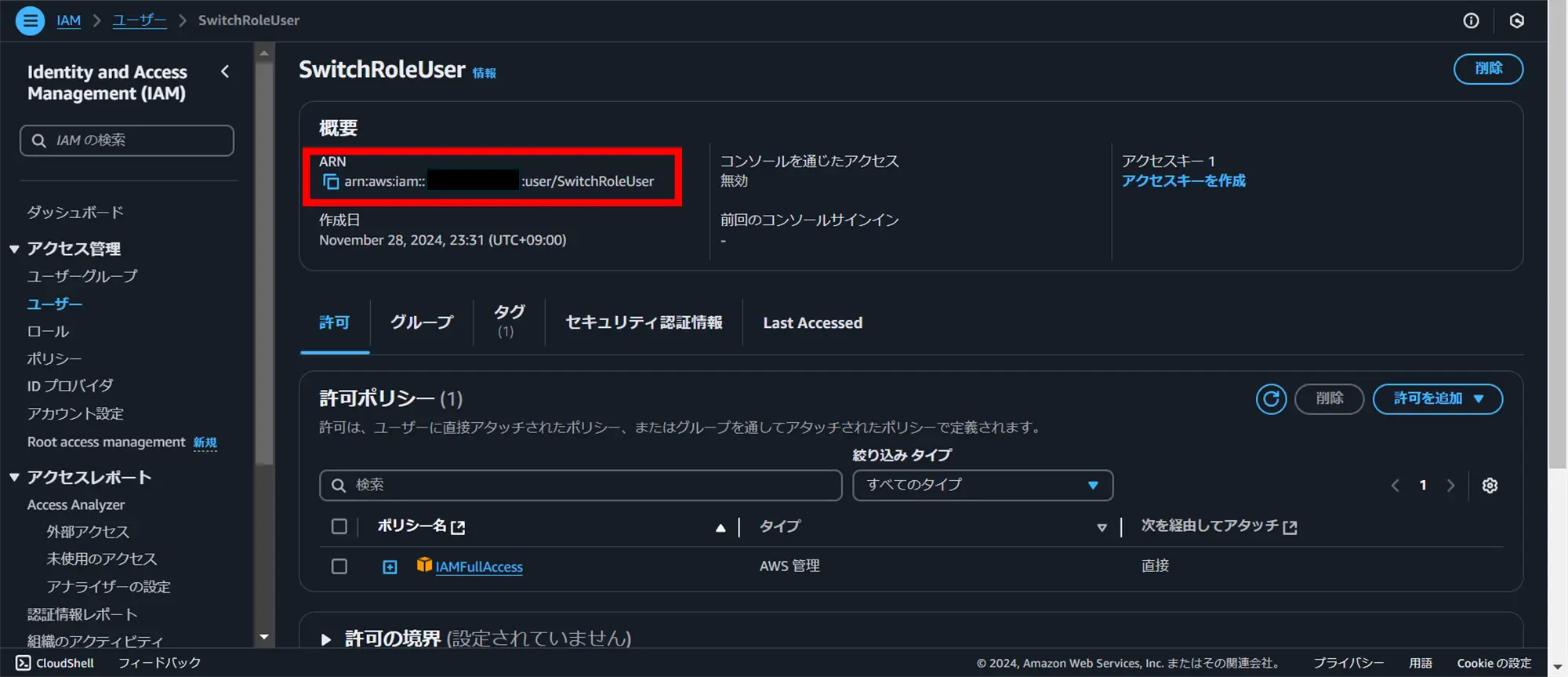Open 未使用のアクセス in the sidebar

[x=102, y=559]
